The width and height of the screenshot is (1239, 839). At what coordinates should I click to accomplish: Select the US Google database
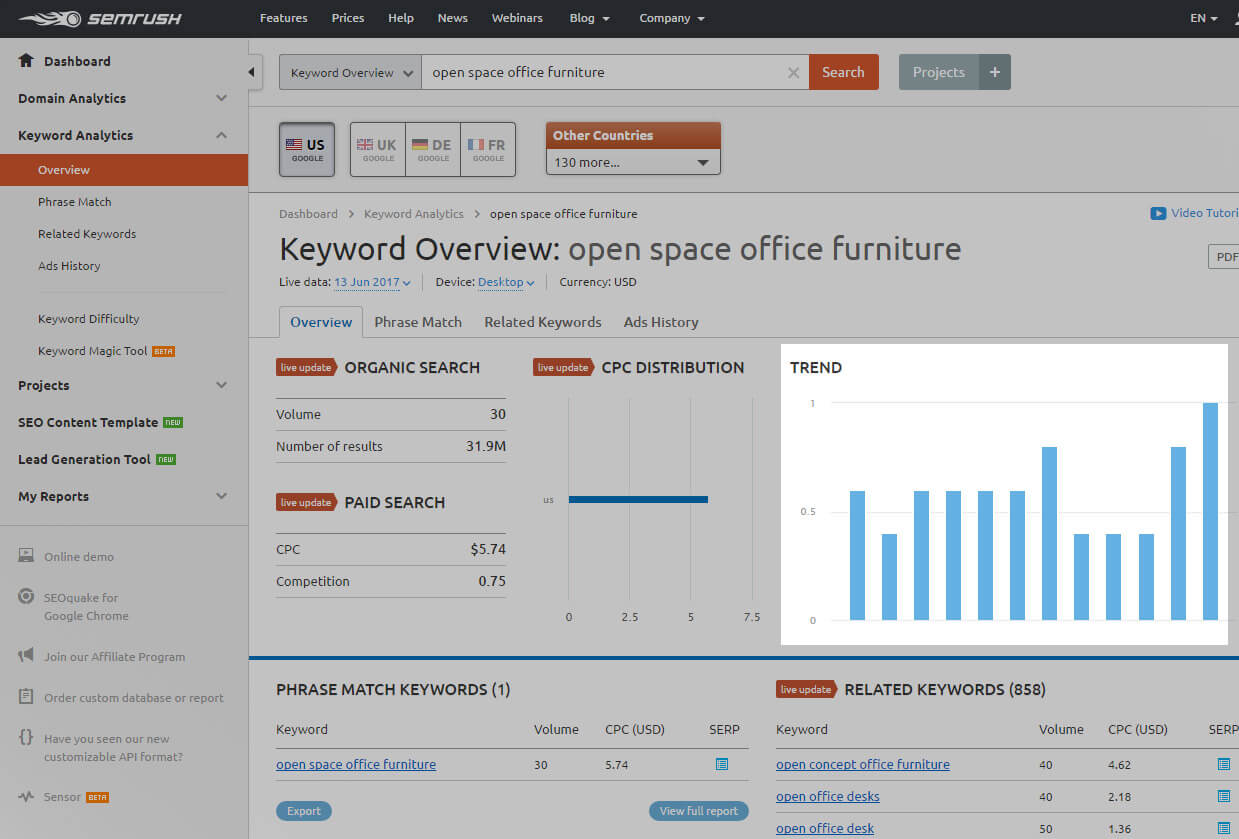tap(307, 150)
